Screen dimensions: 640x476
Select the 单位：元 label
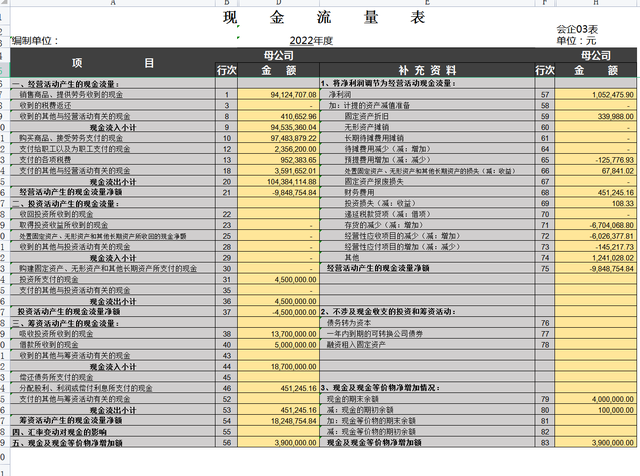[x=576, y=41]
